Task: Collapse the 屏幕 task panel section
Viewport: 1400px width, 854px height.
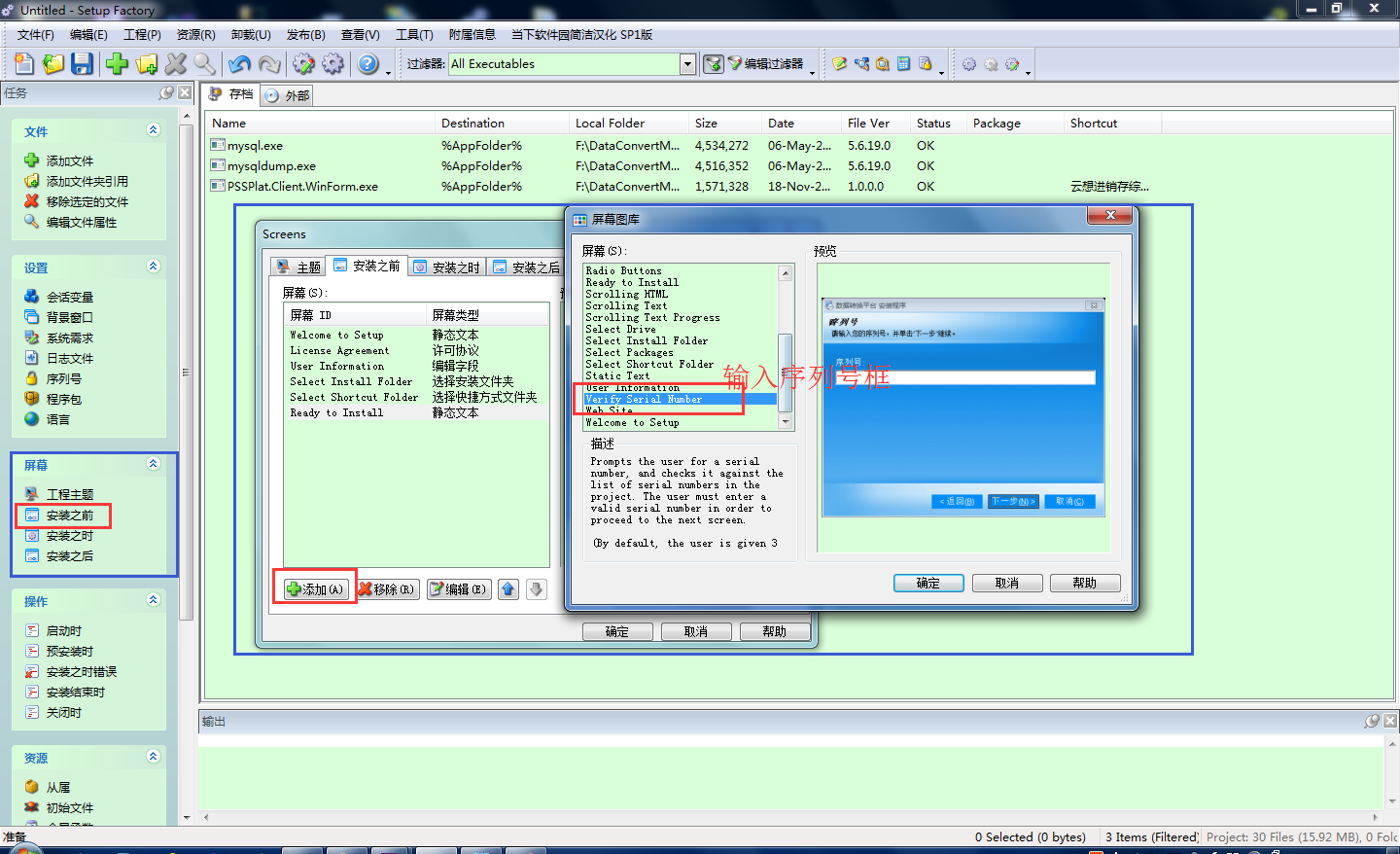Action: pos(153,464)
